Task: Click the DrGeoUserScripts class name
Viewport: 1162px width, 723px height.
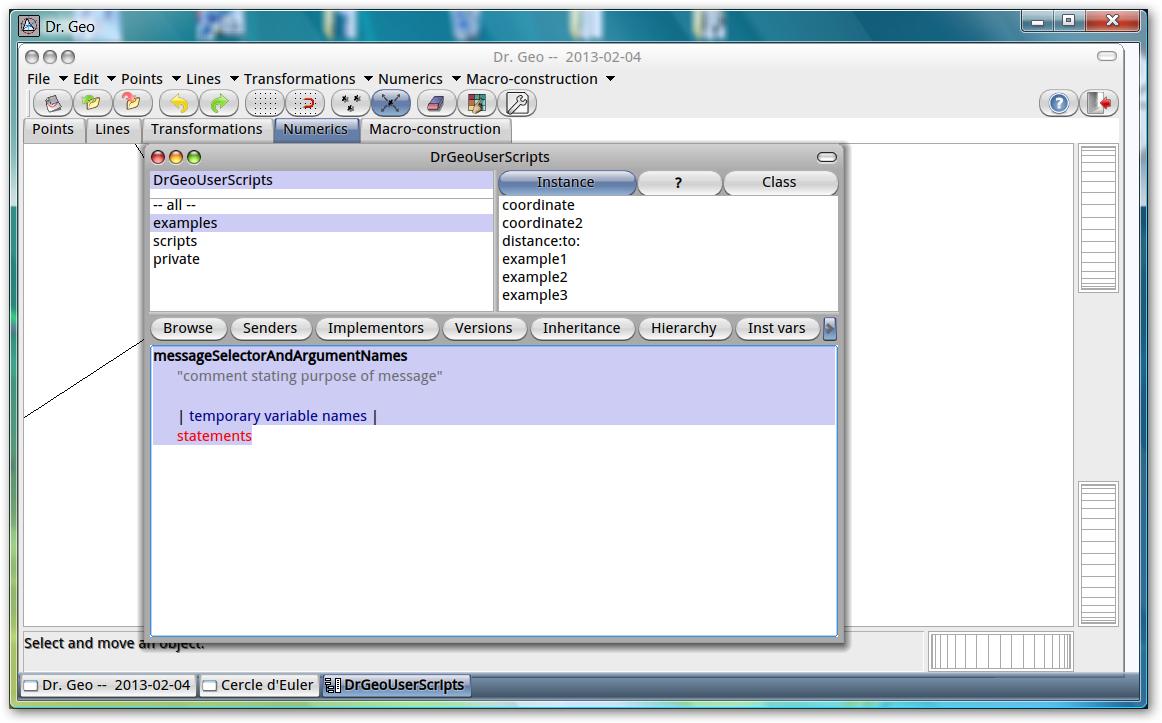Action: coord(322,180)
